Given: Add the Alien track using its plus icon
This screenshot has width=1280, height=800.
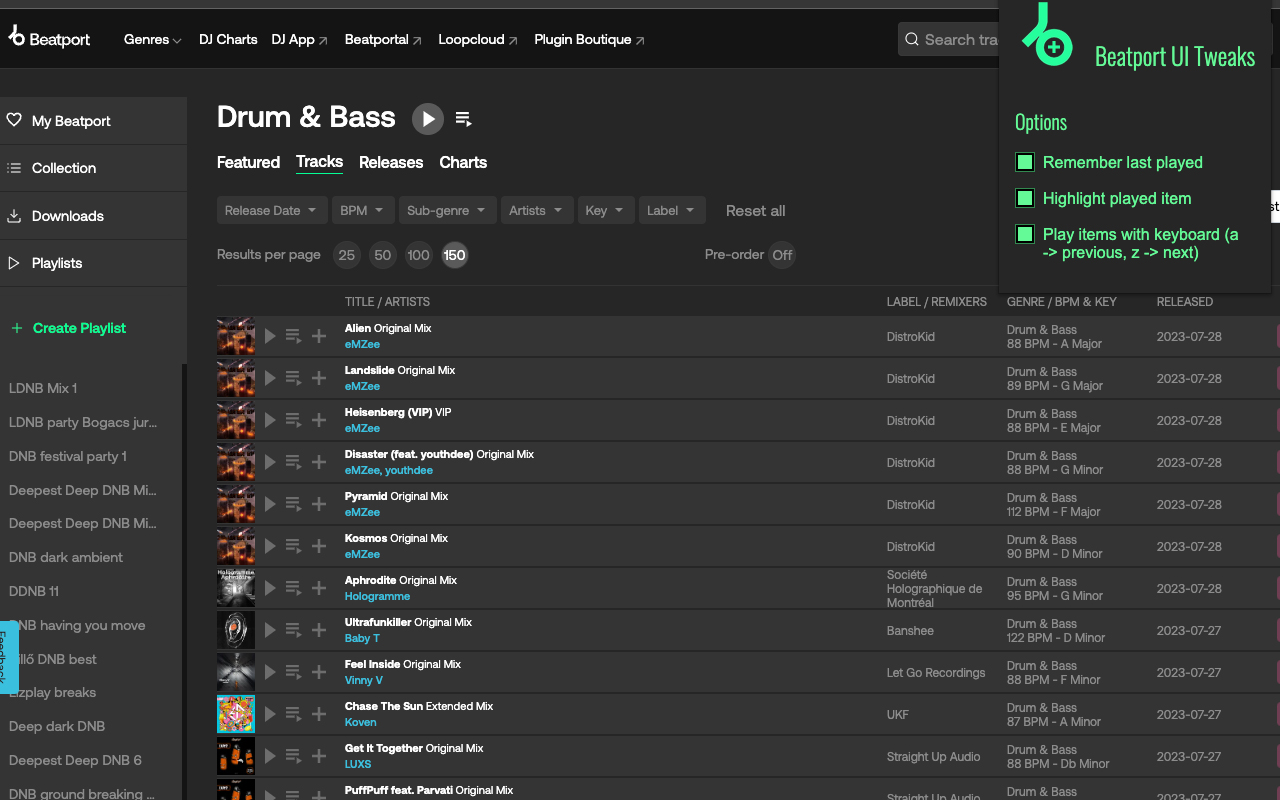Looking at the screenshot, I should point(319,336).
